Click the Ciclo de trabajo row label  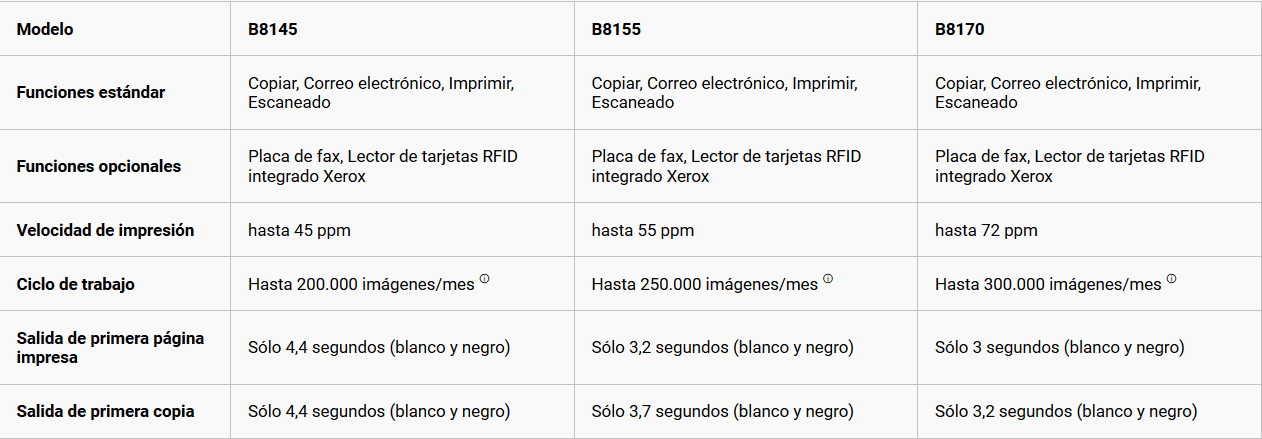[76, 284]
